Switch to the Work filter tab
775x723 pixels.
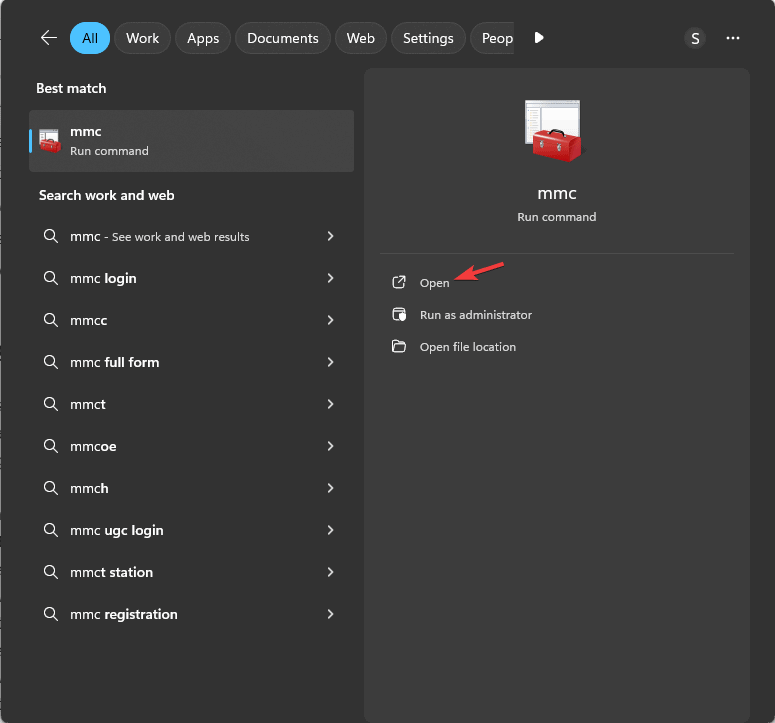(142, 38)
